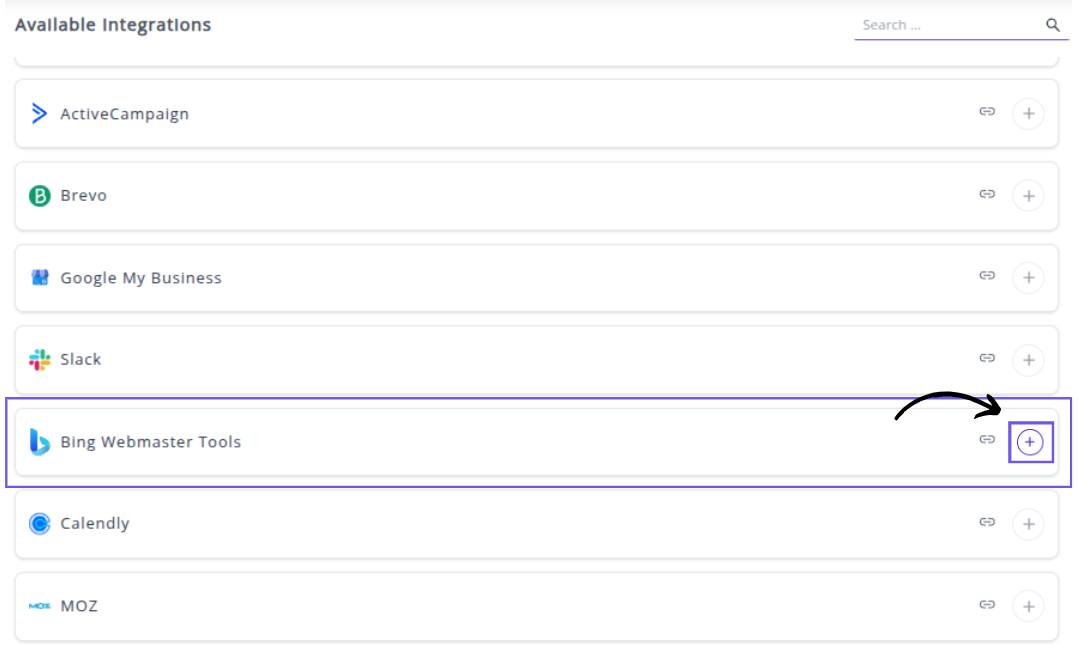Add the Slack integration

[1028, 360]
